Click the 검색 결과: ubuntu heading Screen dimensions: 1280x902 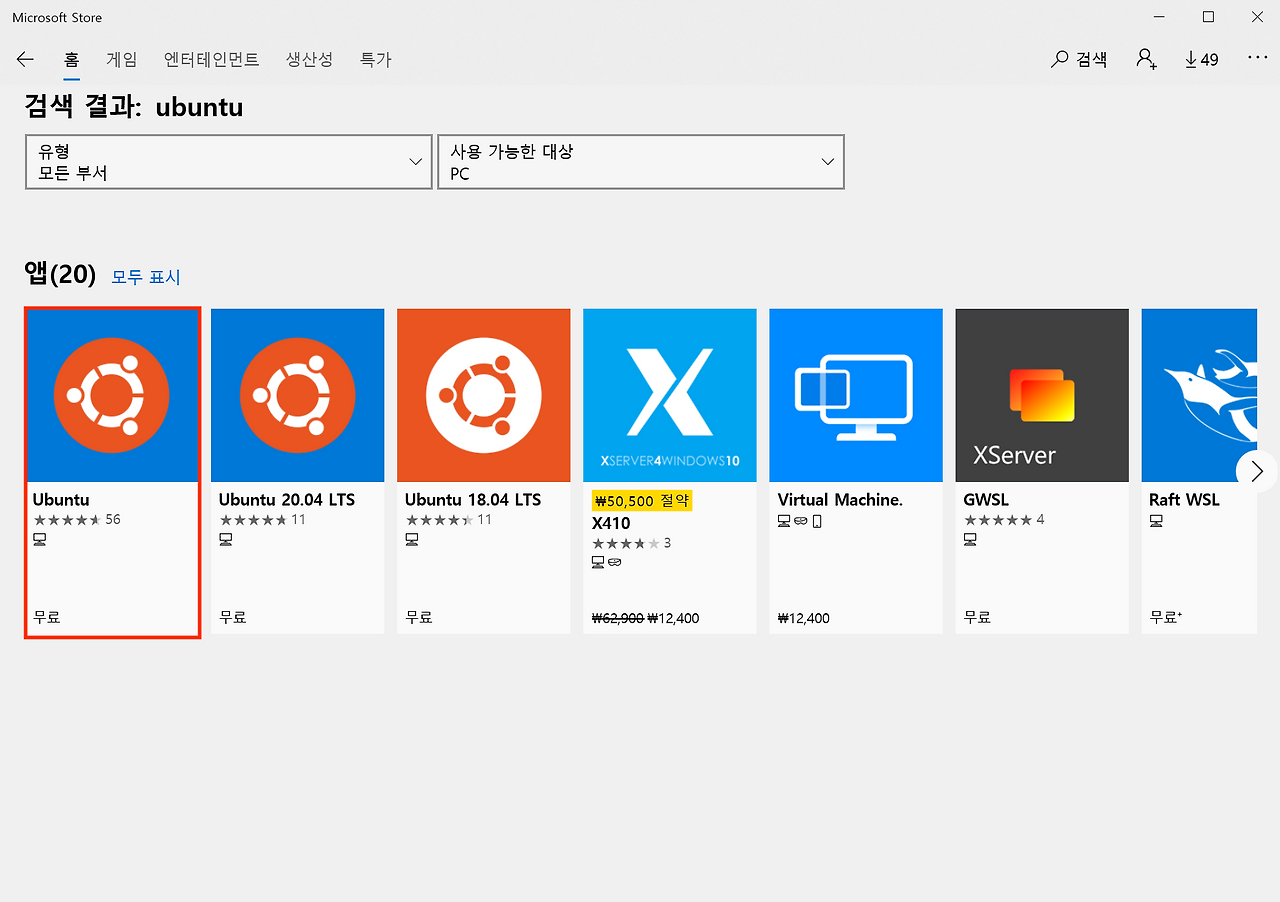pos(134,106)
